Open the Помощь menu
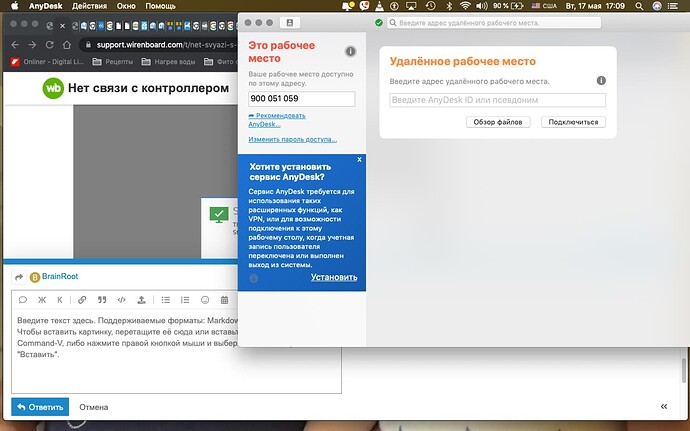The height and width of the screenshot is (431, 690). point(160,6)
